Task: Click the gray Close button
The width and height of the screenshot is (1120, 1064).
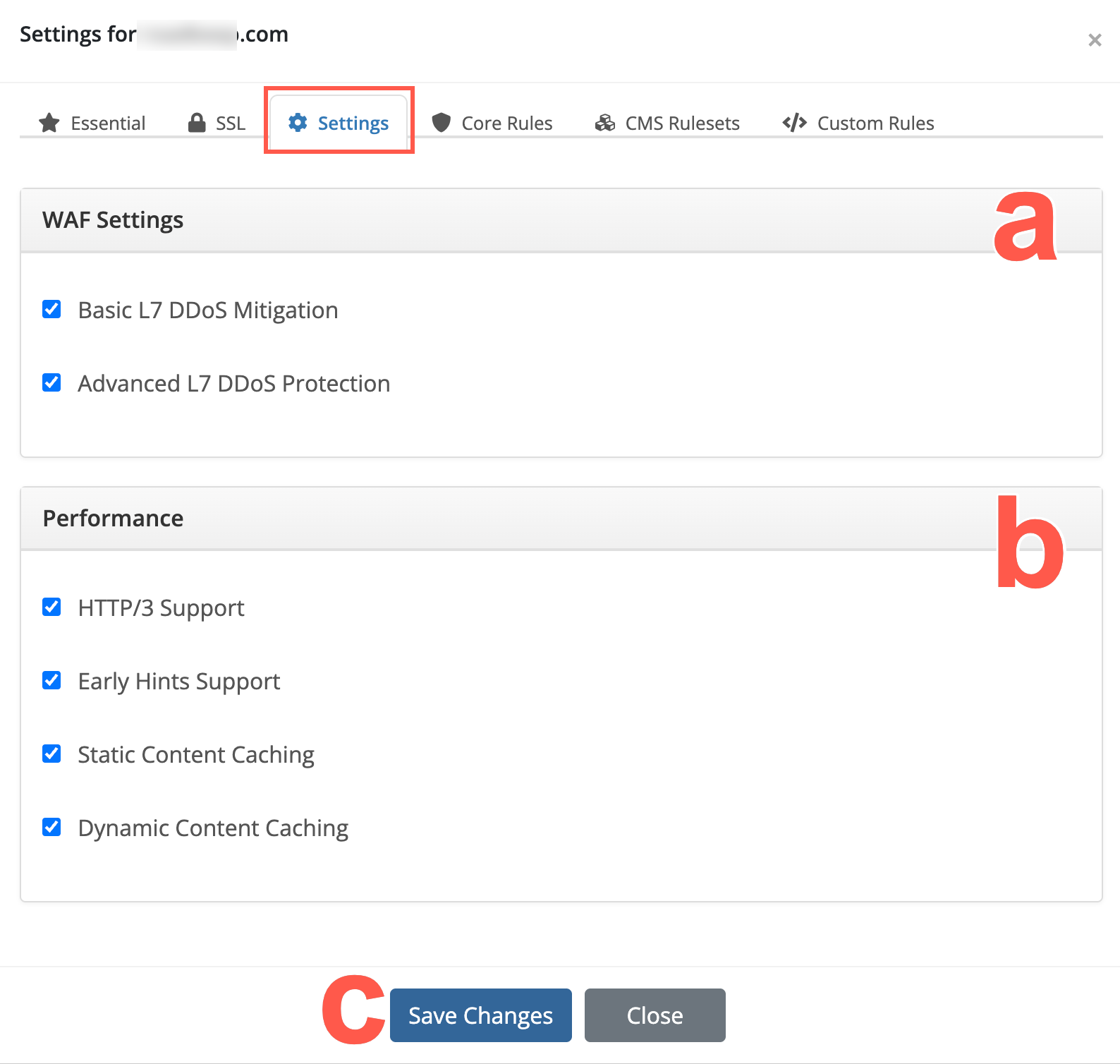Action: coord(655,1015)
